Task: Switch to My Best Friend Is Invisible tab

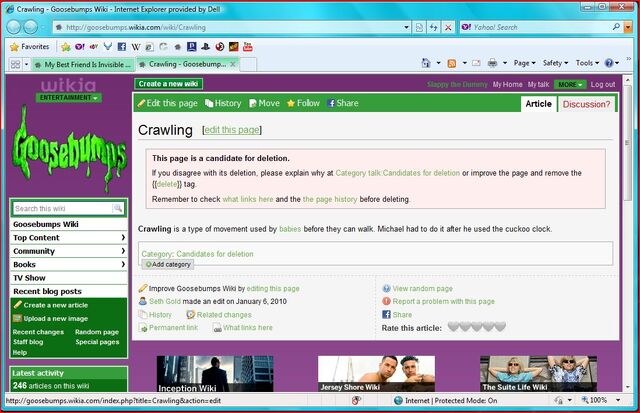Action: coord(83,64)
